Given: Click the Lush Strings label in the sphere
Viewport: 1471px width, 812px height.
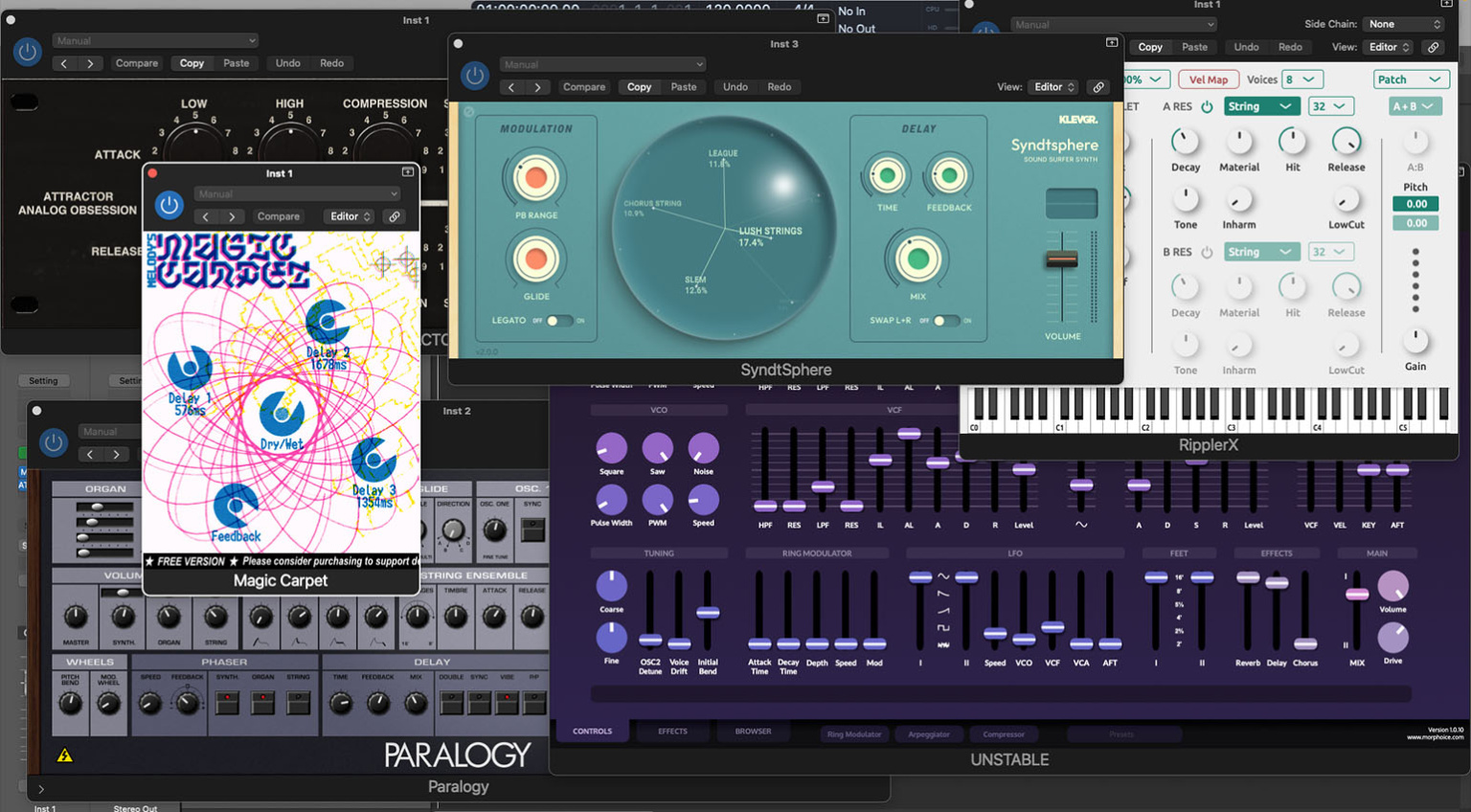Looking at the screenshot, I should click(770, 231).
